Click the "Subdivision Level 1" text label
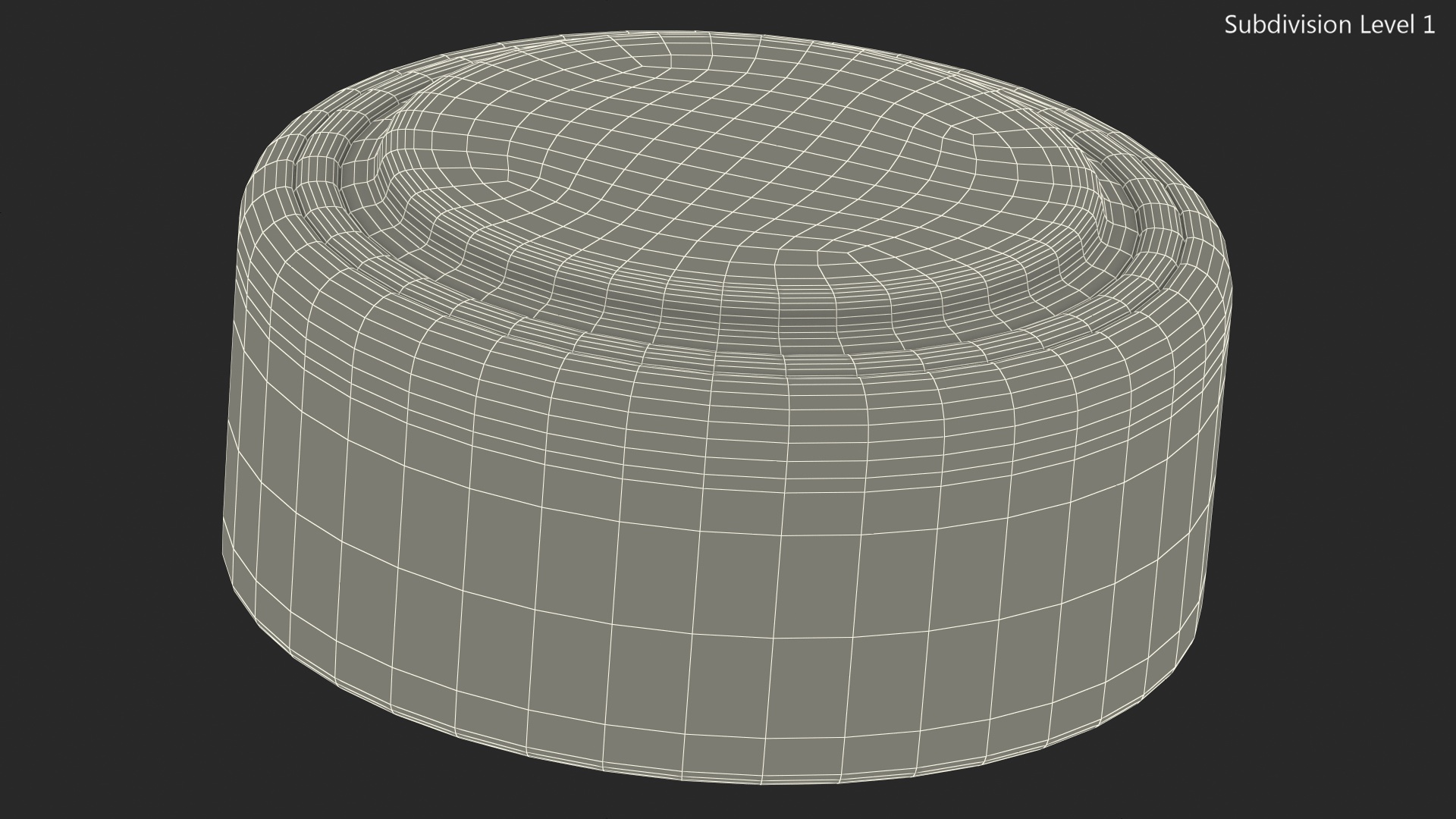The height and width of the screenshot is (819, 1456). [x=1329, y=25]
